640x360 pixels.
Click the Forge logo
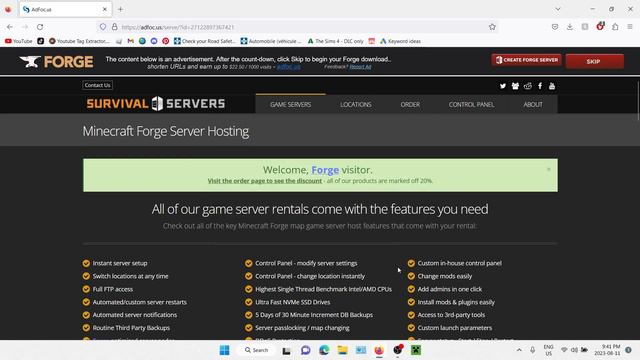56,62
